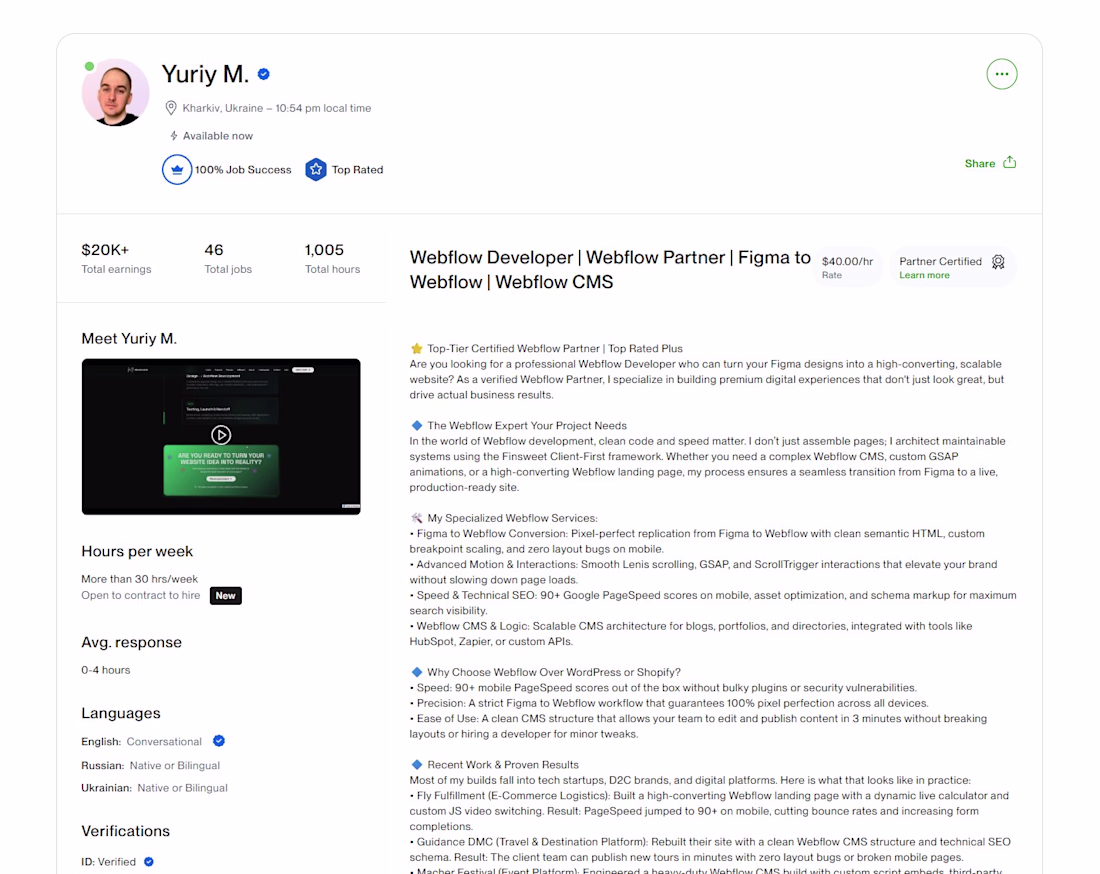Click the 'Top Rated' label
Screen dimensions: 1100x874
357,170
